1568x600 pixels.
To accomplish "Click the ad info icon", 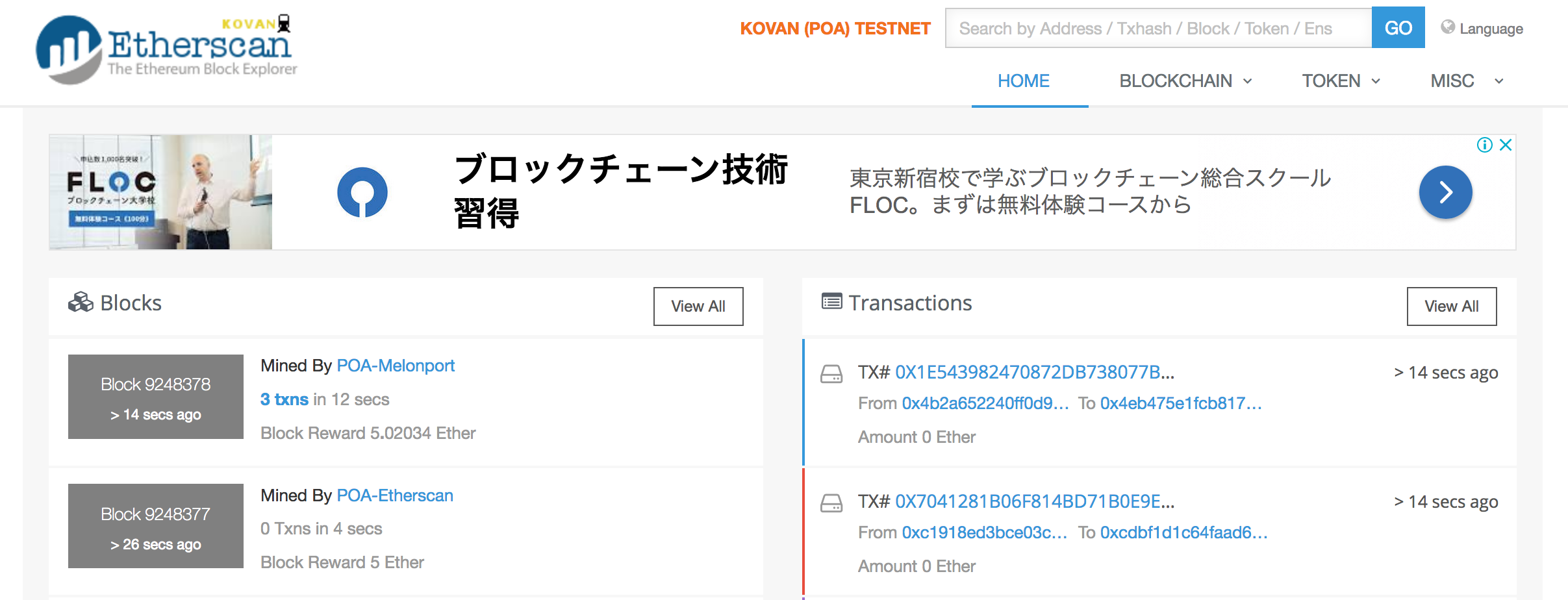I will pyautogui.click(x=1484, y=145).
